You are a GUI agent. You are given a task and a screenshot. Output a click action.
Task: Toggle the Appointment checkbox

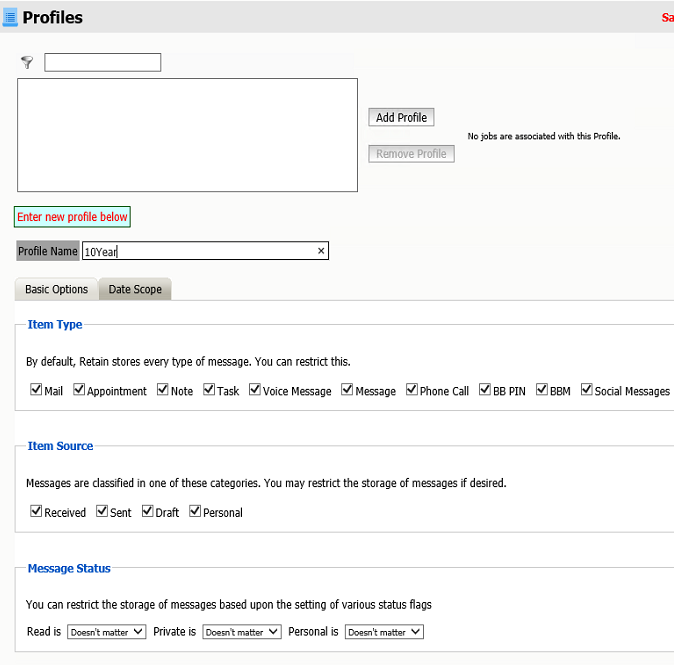[79, 390]
